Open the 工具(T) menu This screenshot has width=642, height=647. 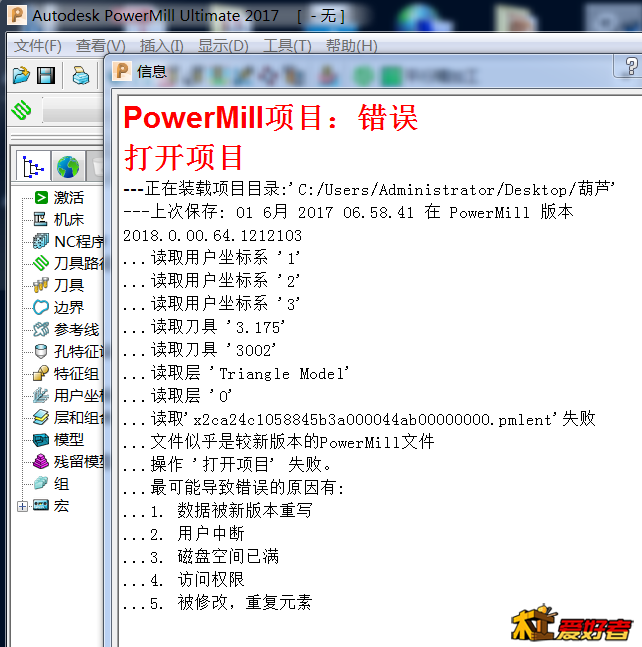tap(287, 46)
